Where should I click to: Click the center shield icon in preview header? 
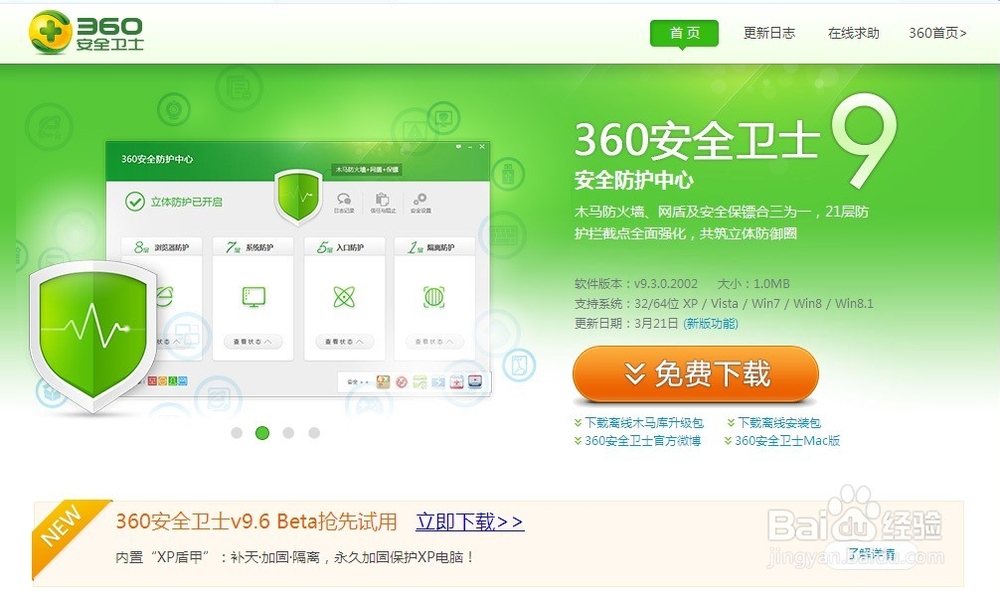pos(298,196)
